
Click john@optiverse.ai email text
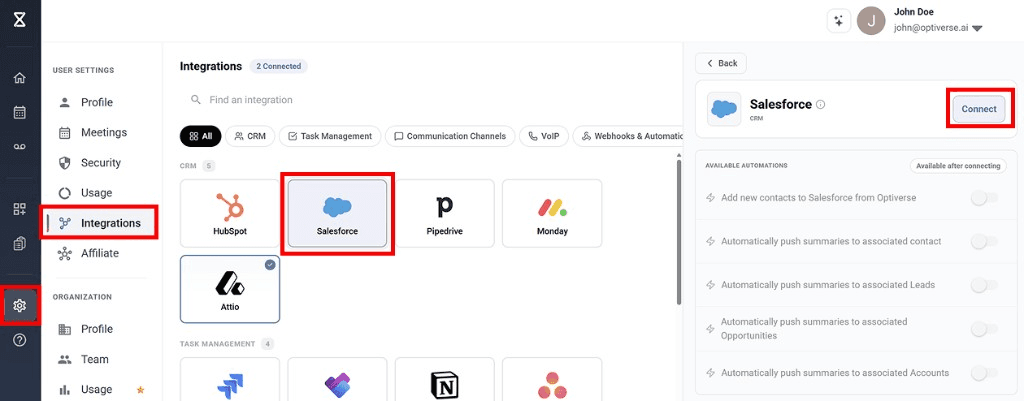click(931, 28)
